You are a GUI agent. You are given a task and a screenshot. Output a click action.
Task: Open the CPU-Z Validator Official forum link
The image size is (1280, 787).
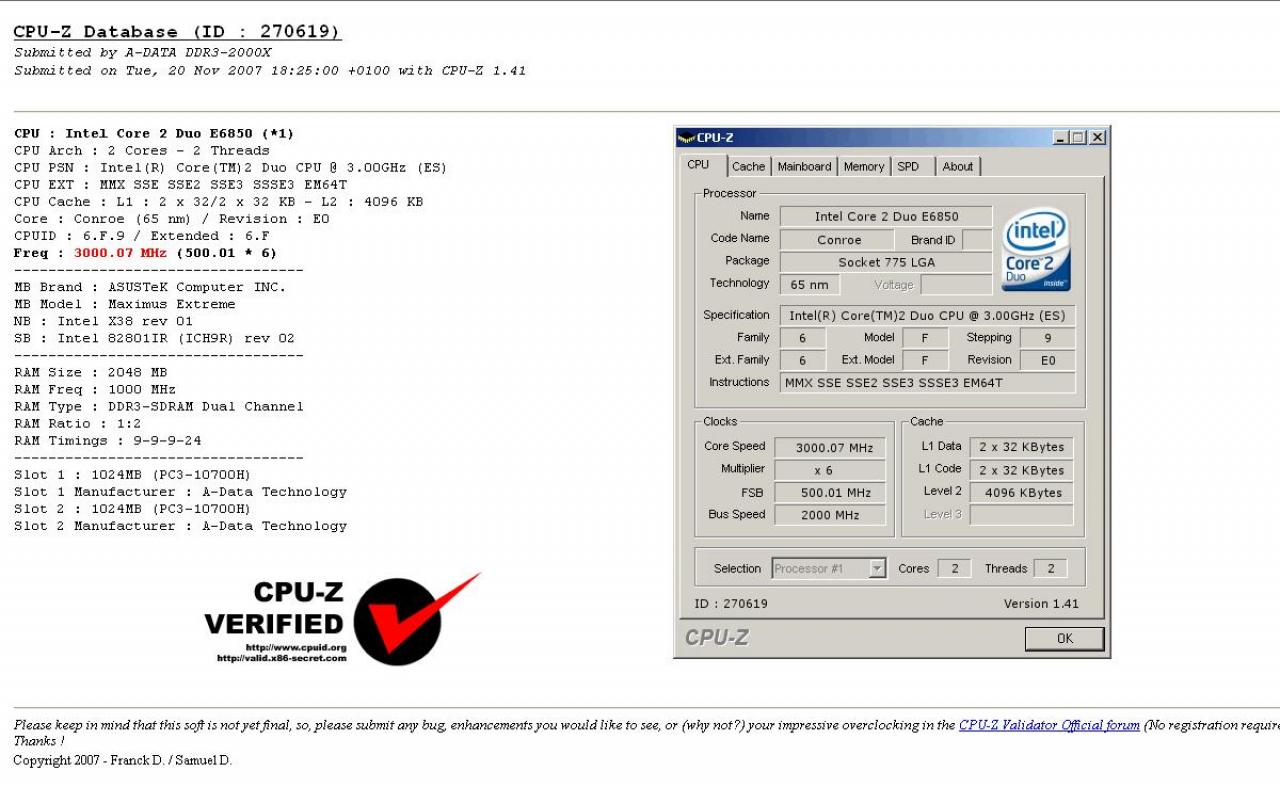[x=1049, y=725]
